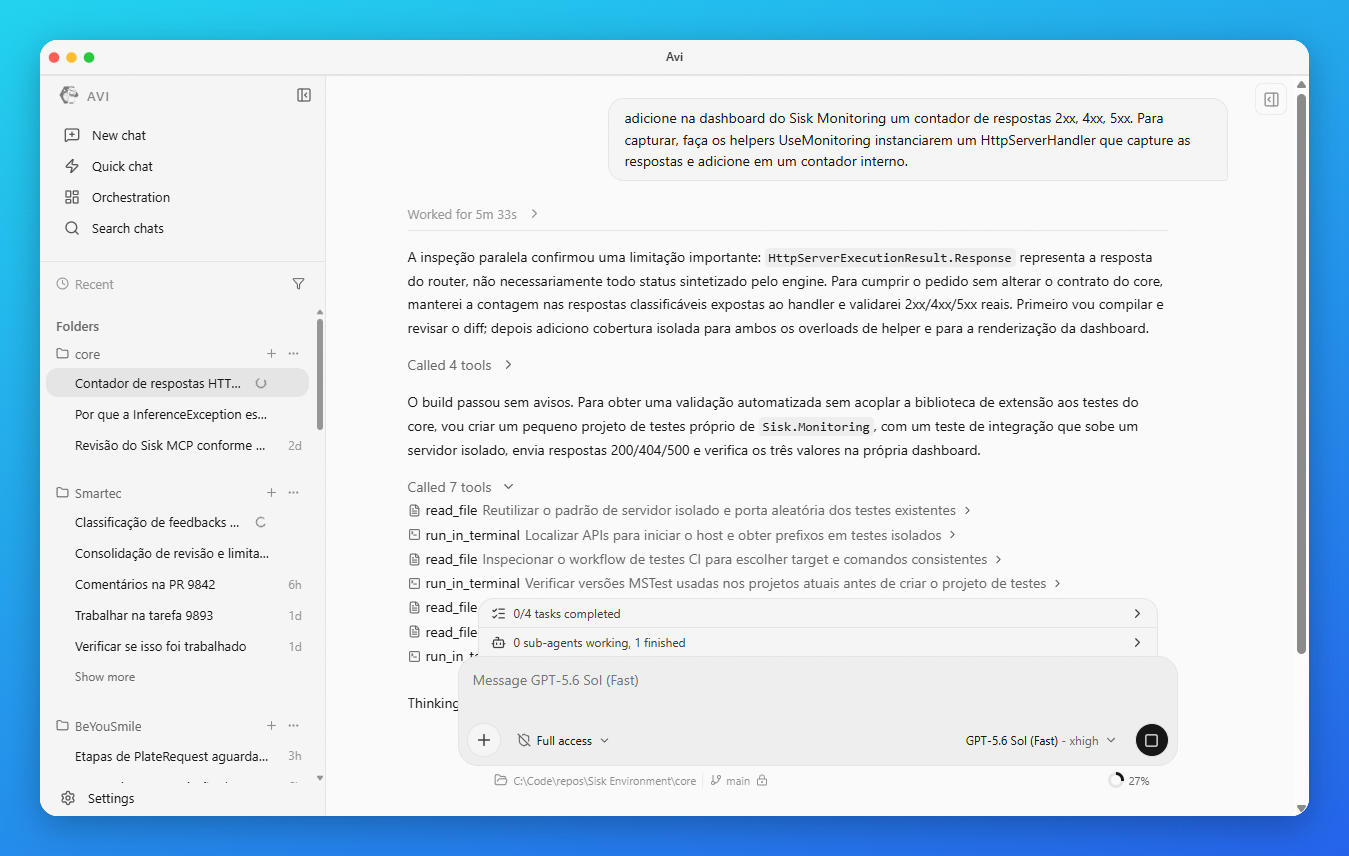1349x856 pixels.
Task: Open chat 'Por que a InferenceException es...'
Action: [x=177, y=414]
